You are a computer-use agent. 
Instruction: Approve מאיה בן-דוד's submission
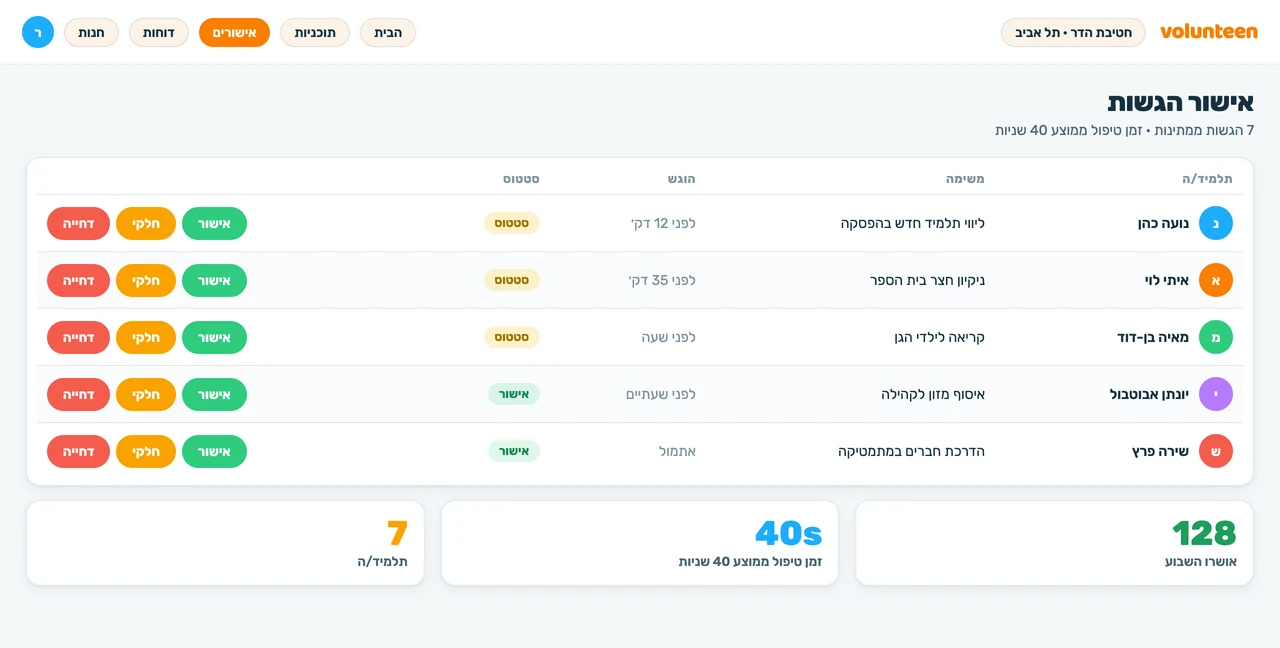pyautogui.click(x=214, y=337)
